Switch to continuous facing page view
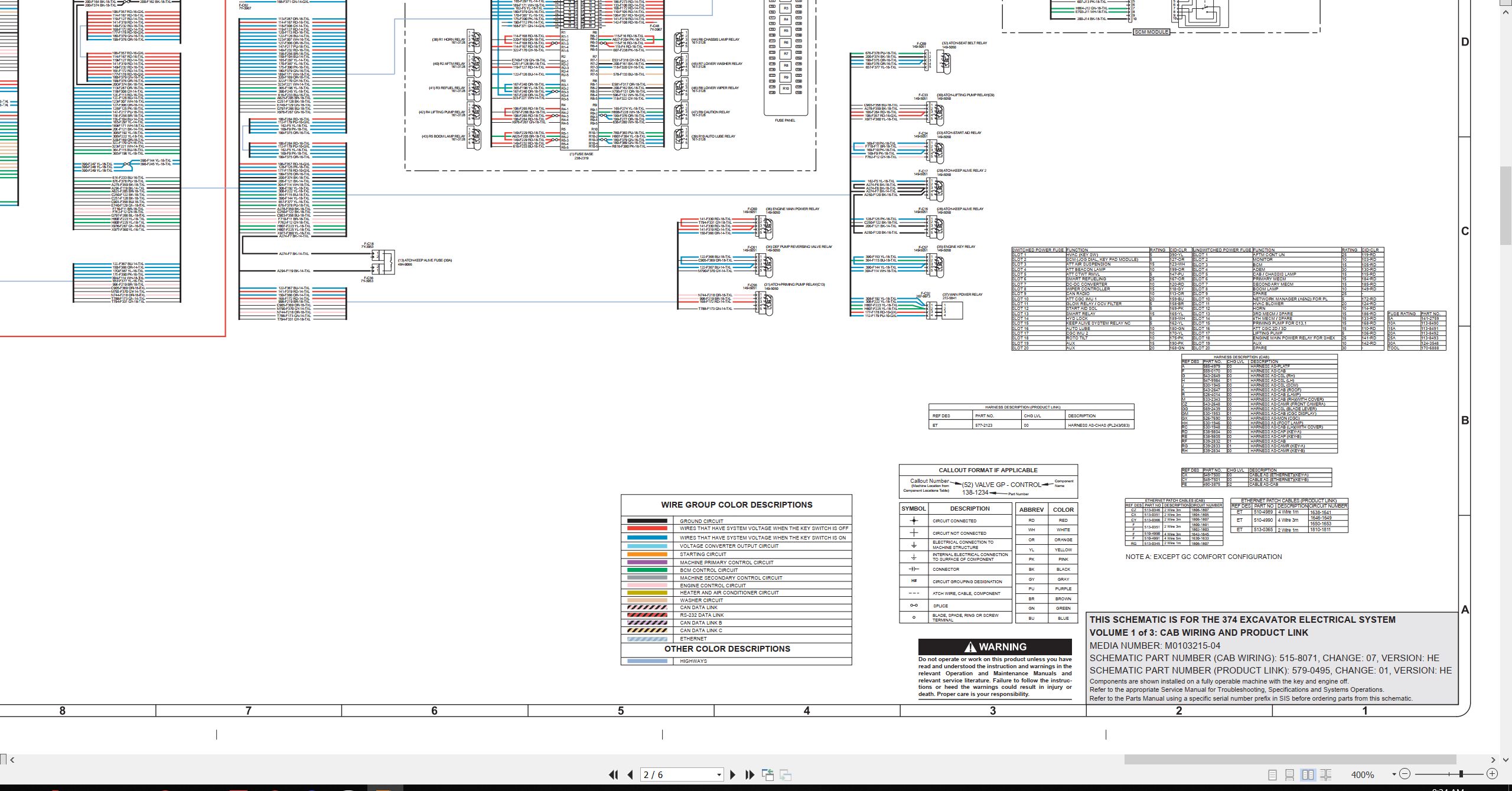Viewport: 1512px width, 791px height. tap(1326, 774)
